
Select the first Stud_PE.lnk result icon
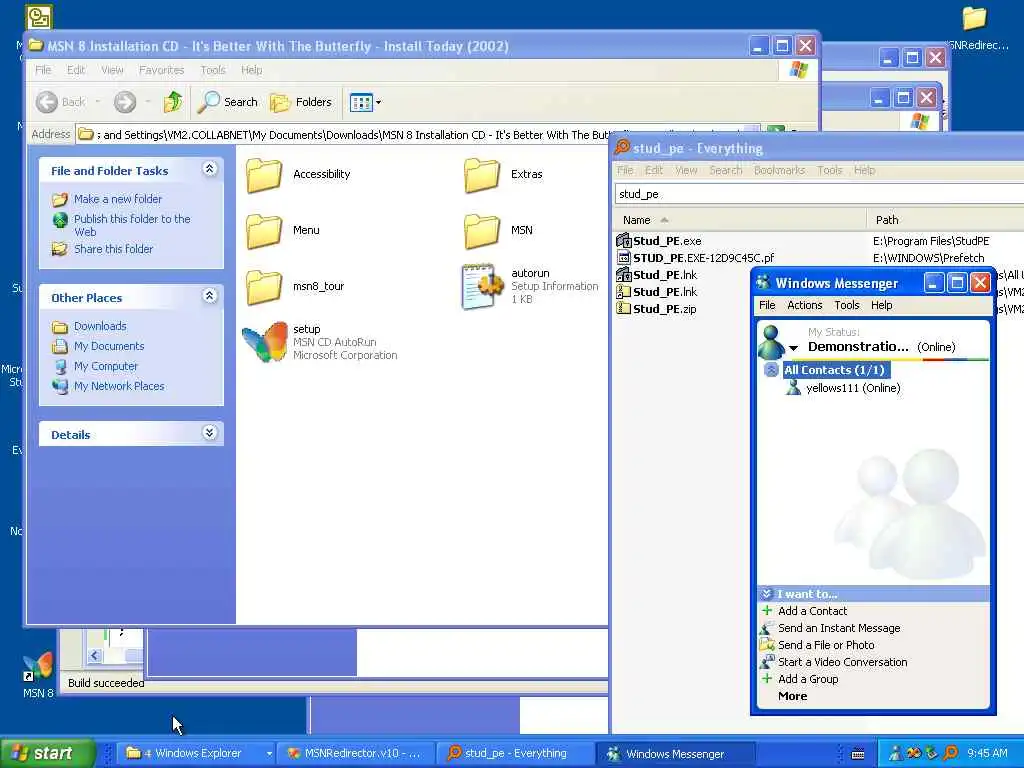(624, 275)
